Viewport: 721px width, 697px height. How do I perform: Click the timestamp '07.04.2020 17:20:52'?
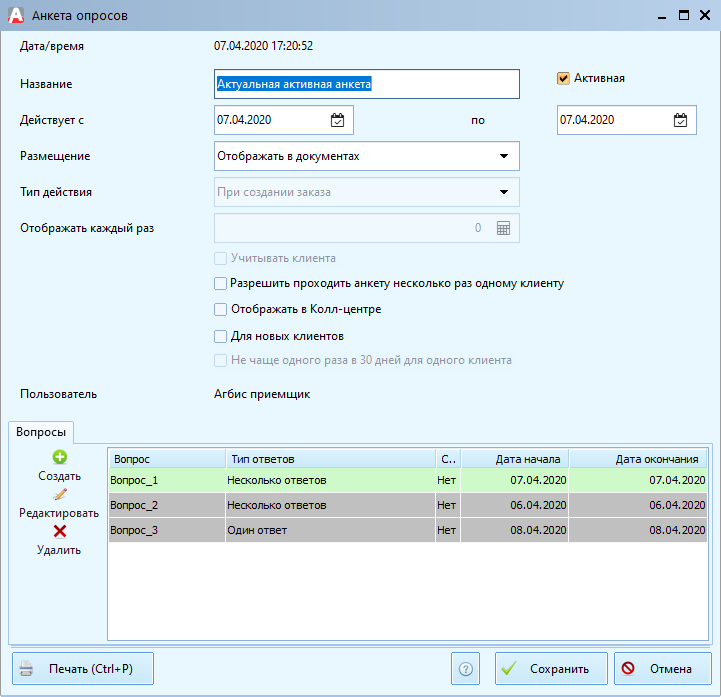(263, 46)
